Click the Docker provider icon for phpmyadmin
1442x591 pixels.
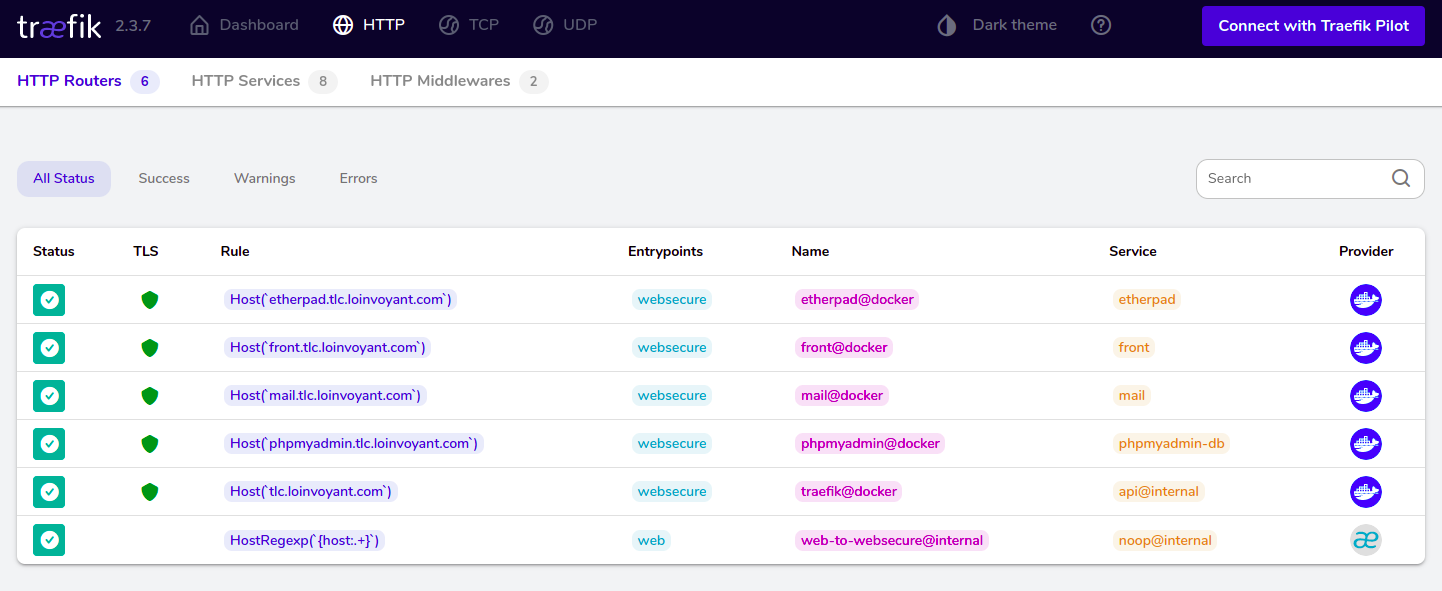tap(1365, 444)
